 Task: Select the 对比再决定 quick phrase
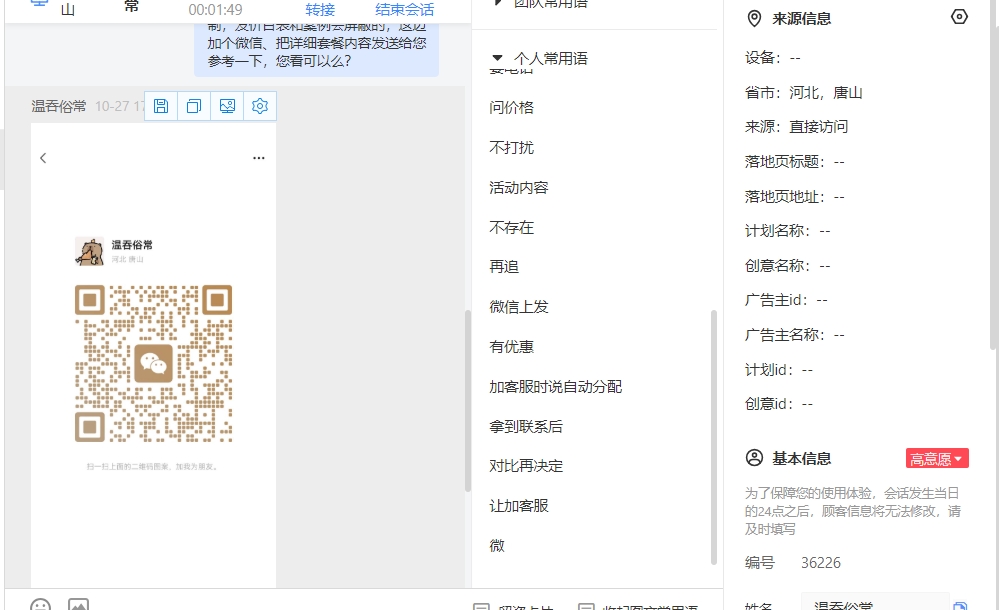click(x=526, y=466)
